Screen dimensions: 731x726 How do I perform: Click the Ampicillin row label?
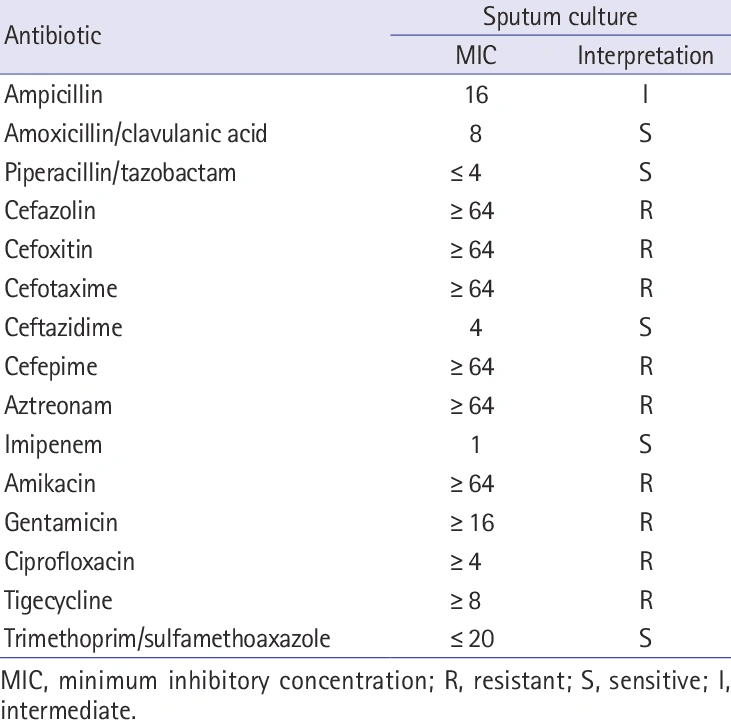pos(54,95)
